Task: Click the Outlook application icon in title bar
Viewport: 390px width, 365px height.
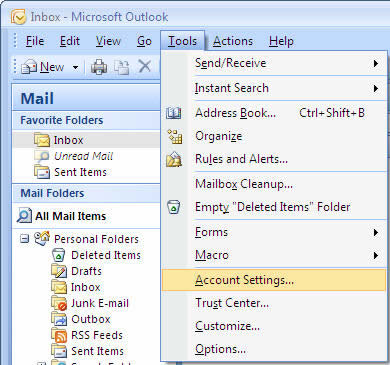Action: [18, 16]
